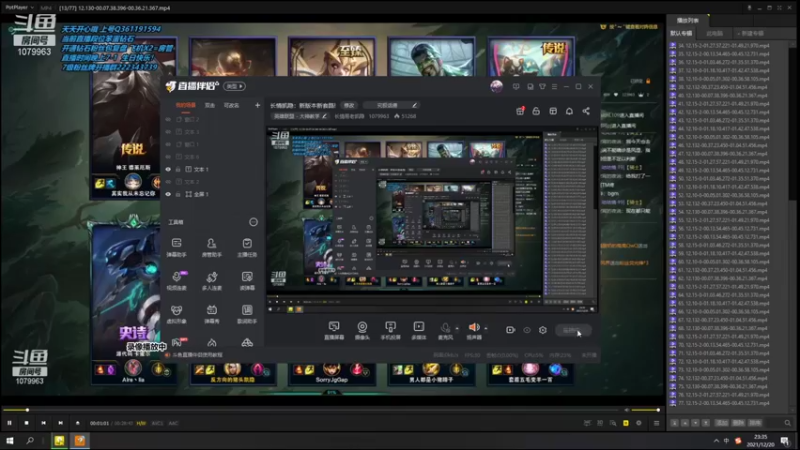Viewport: 800px width, 450px height.
Task: Open the 歌词助手 tool
Action: (247, 314)
